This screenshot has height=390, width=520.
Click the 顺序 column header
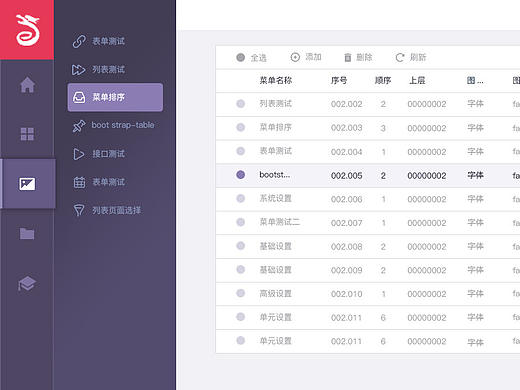click(383, 81)
